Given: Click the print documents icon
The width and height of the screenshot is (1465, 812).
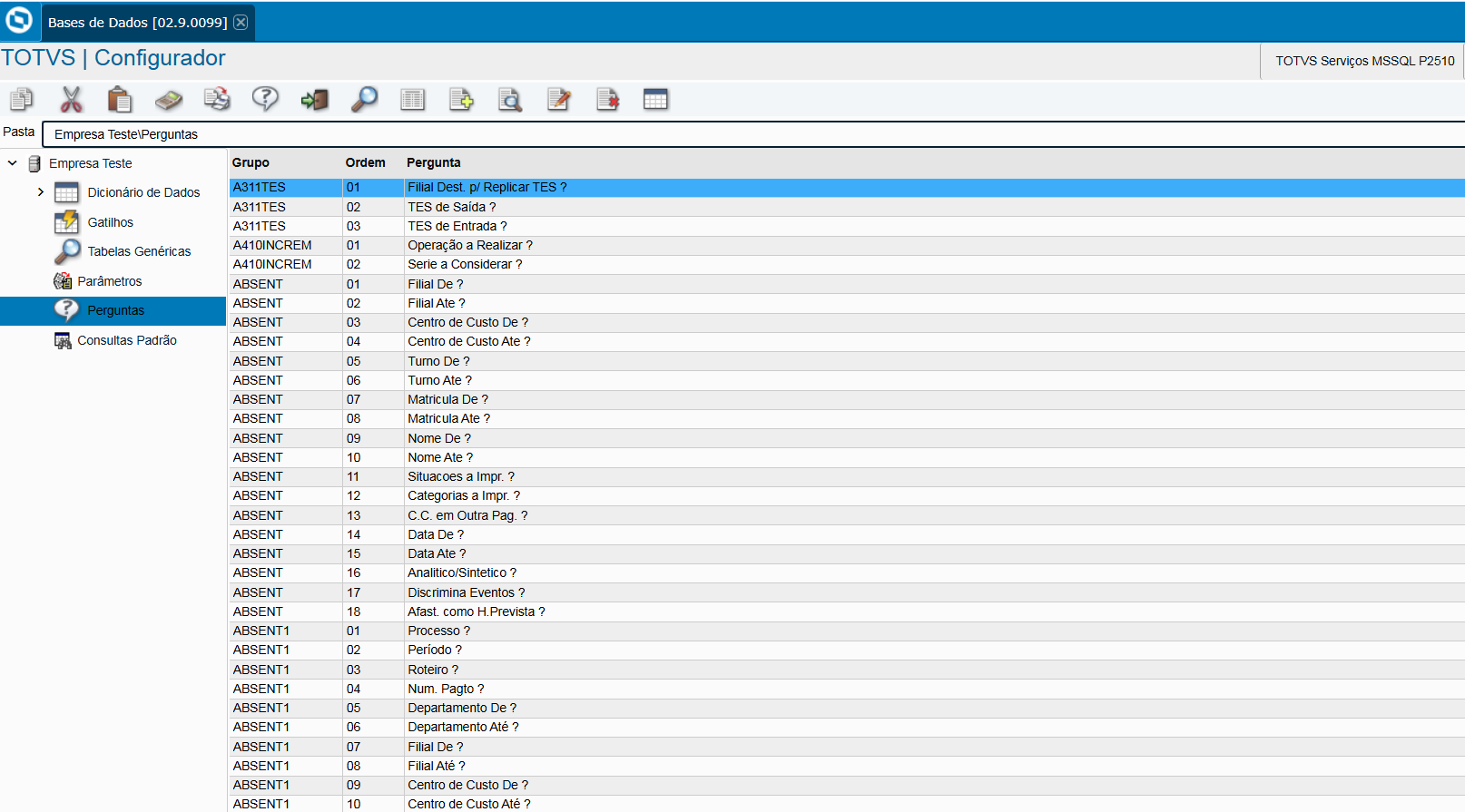Looking at the screenshot, I should tap(217, 99).
